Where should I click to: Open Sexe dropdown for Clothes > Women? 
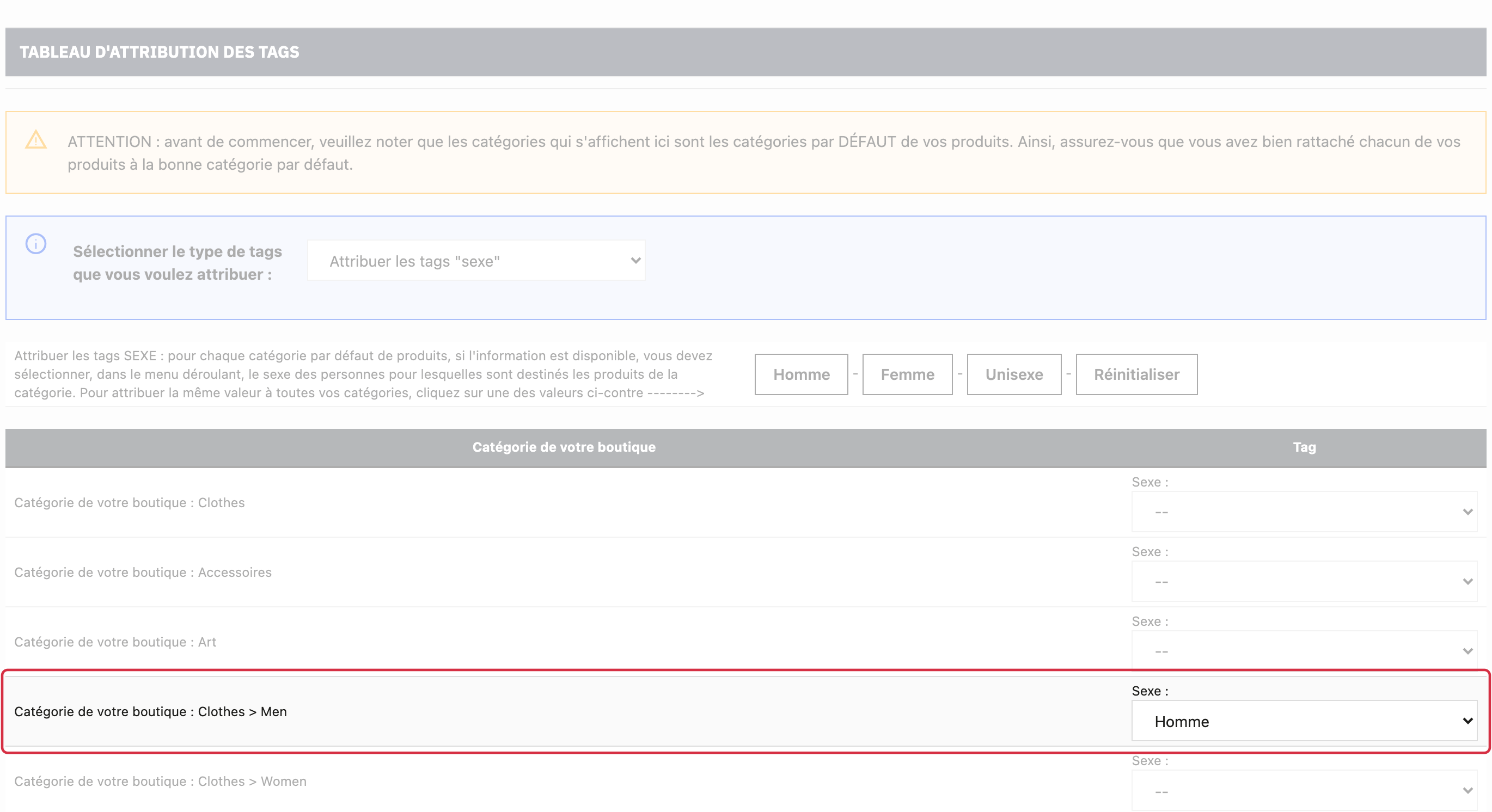1304,791
